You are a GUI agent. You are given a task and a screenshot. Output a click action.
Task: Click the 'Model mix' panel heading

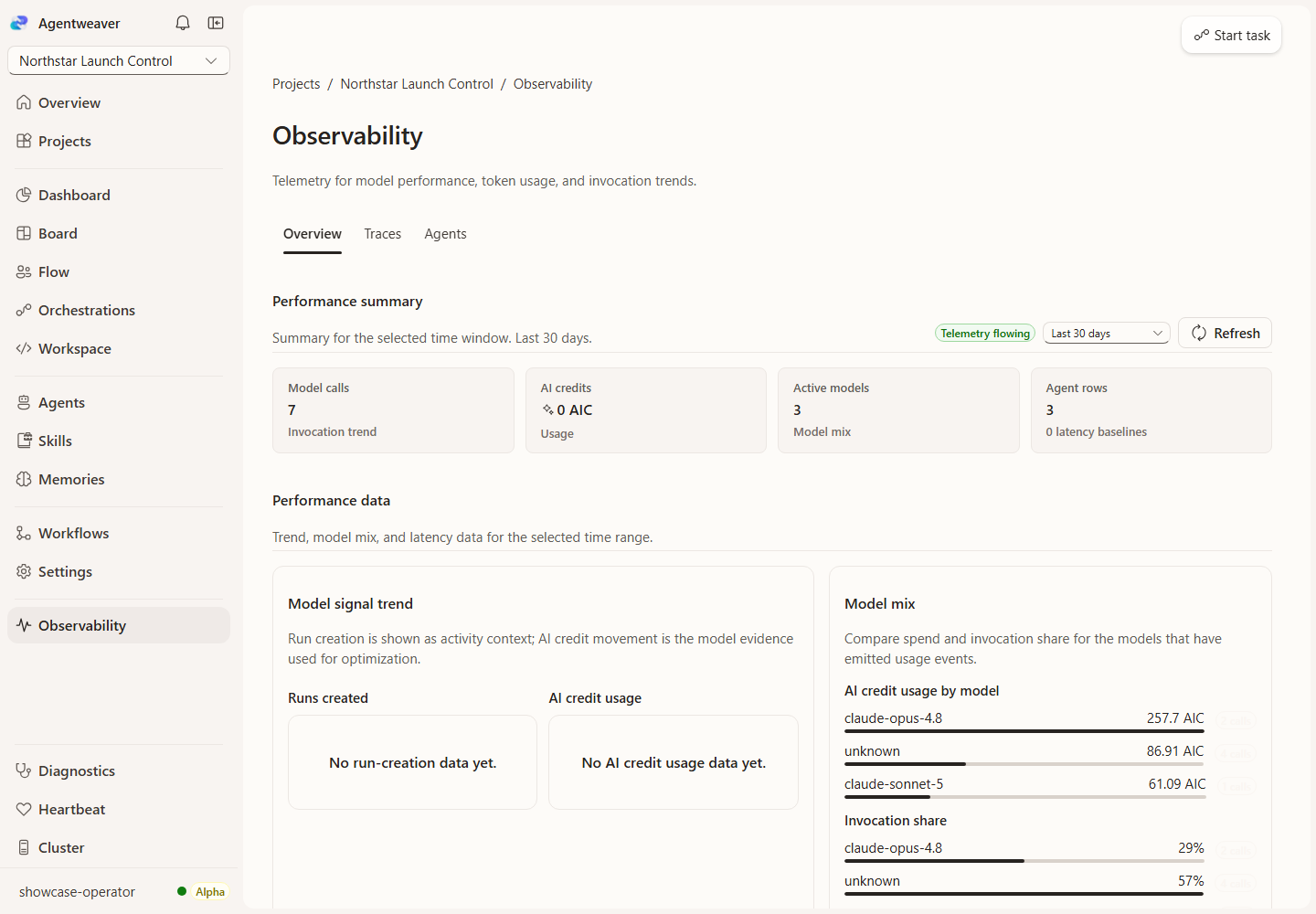pyautogui.click(x=880, y=604)
